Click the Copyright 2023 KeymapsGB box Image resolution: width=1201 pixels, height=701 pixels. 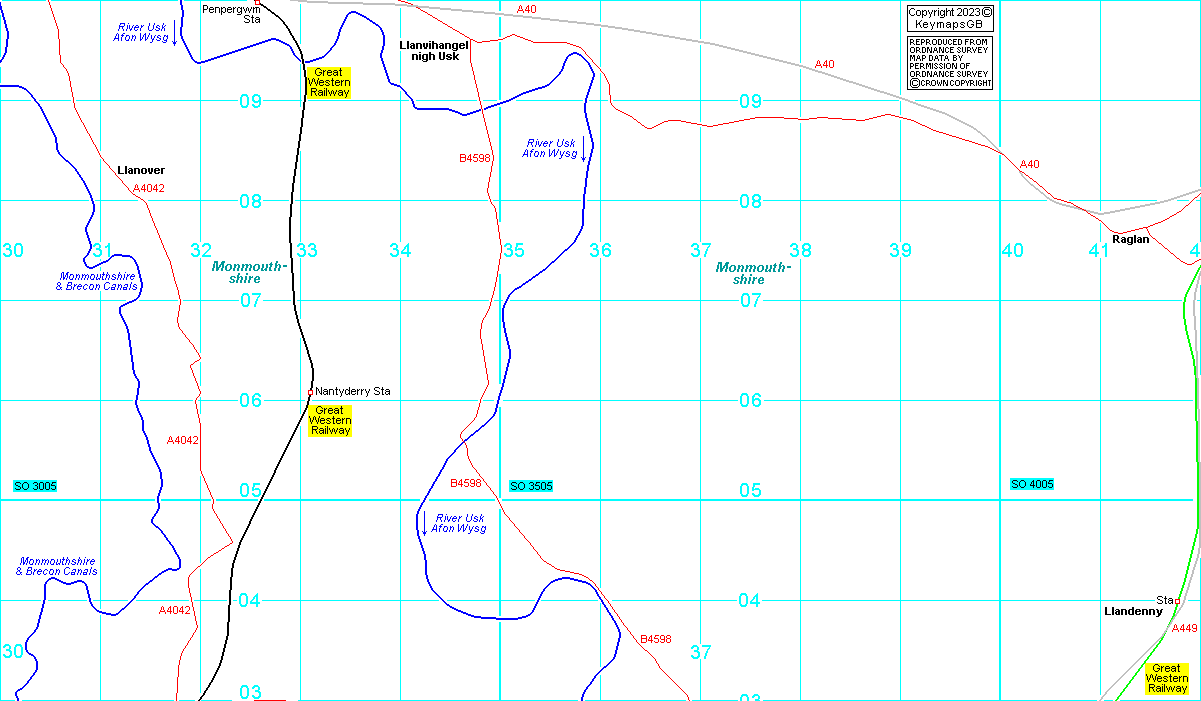(950, 18)
